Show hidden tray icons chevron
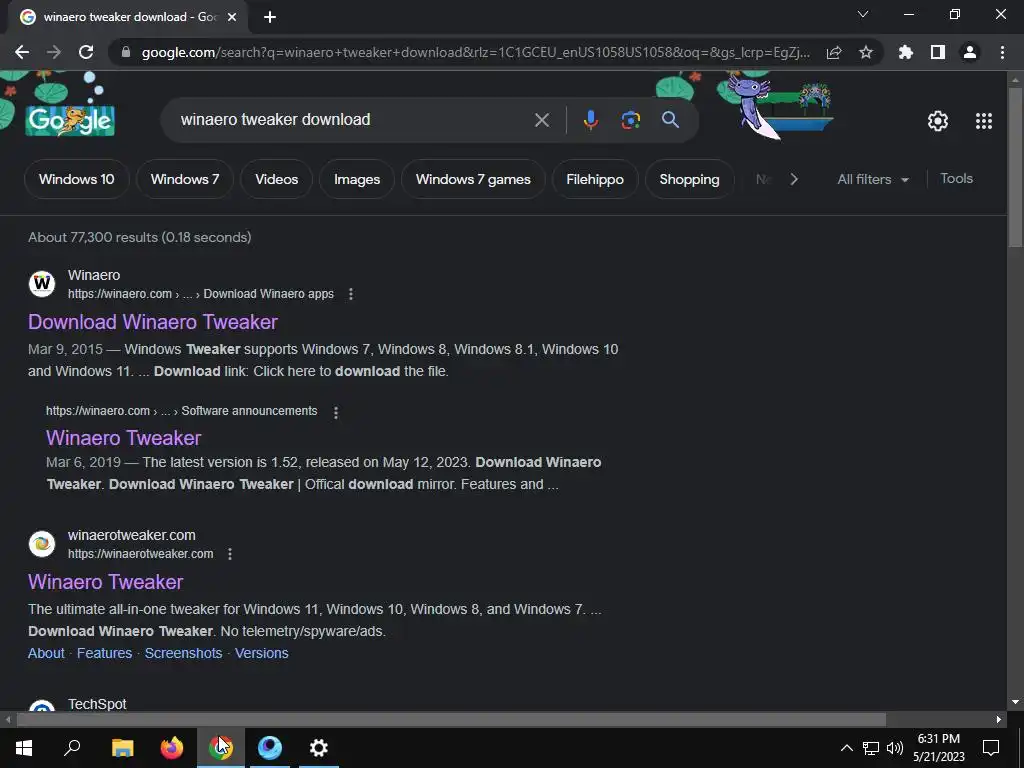Screen dimensions: 1024x768 click(846, 748)
